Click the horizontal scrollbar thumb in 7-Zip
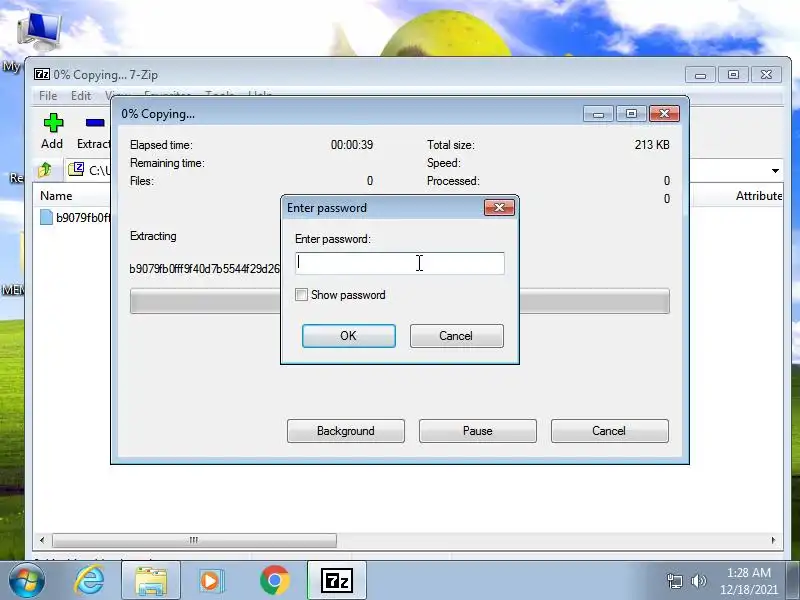800x600 pixels. pyautogui.click(x=194, y=540)
